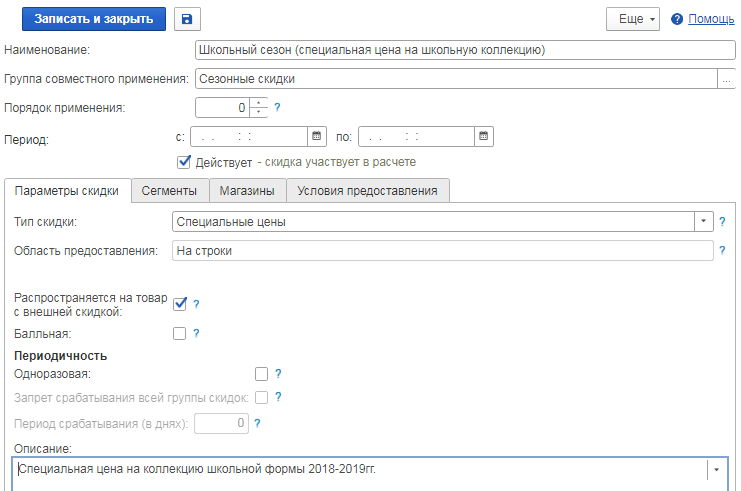Image resolution: width=741 pixels, height=491 pixels.
Task: Switch to Параметры скидки tab
Action: tap(67, 191)
